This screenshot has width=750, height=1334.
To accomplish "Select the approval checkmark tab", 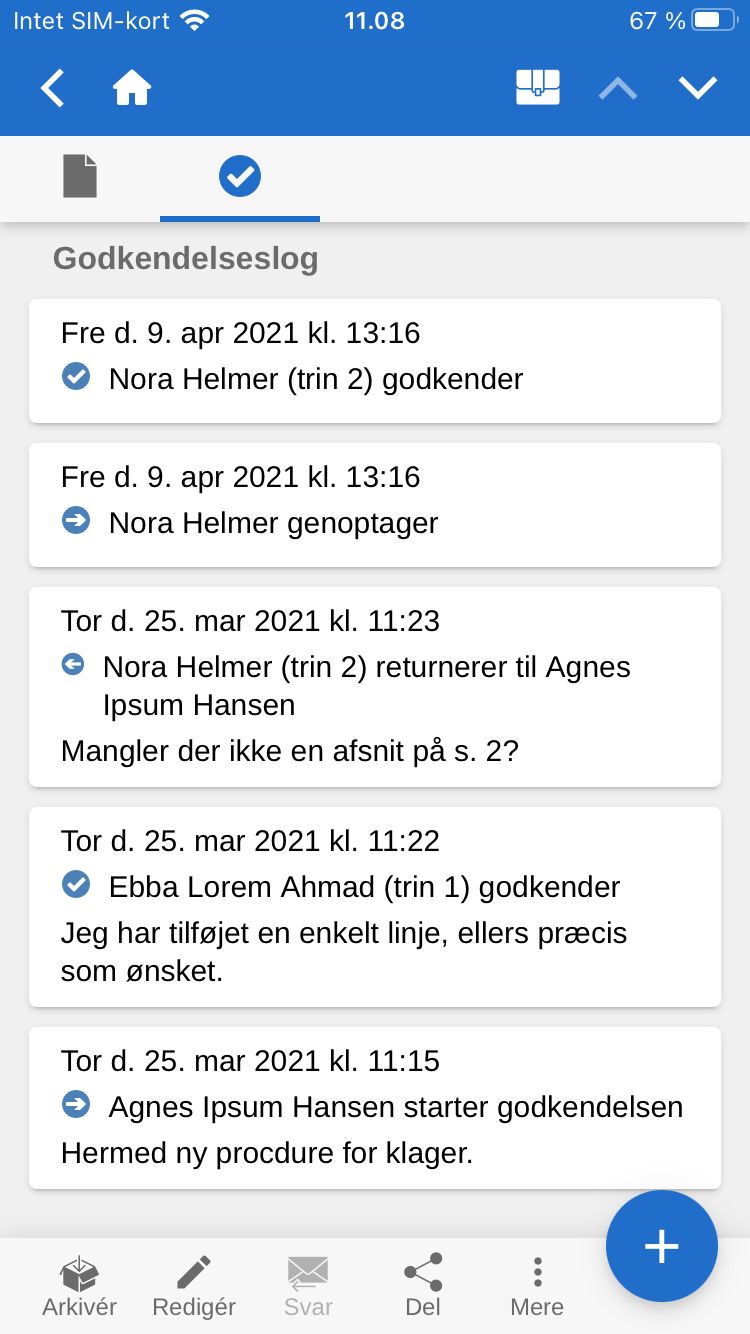I will point(240,177).
